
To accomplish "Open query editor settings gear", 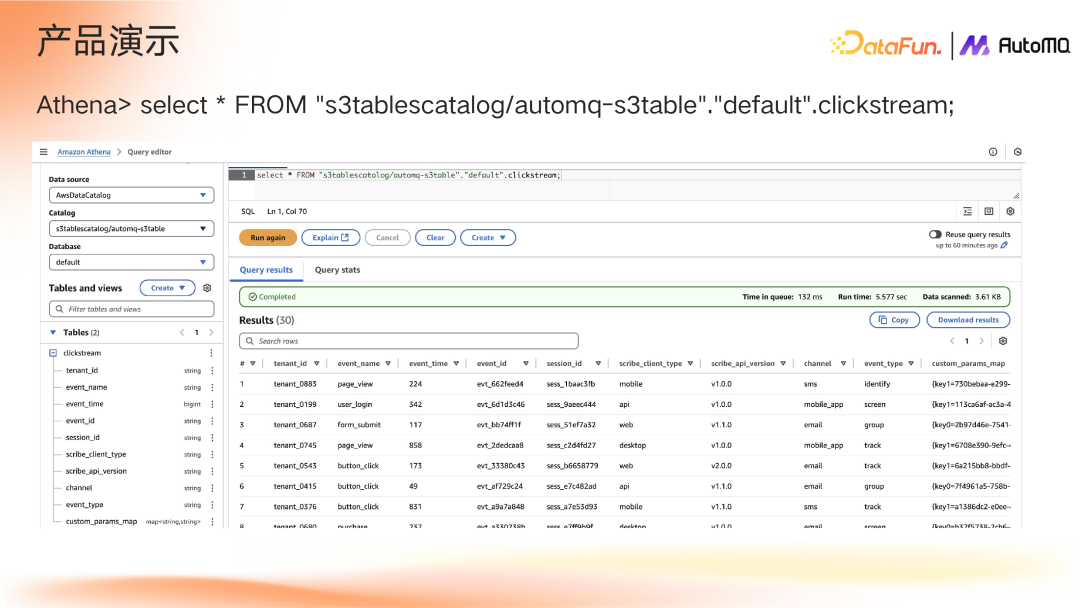I will tap(1010, 211).
